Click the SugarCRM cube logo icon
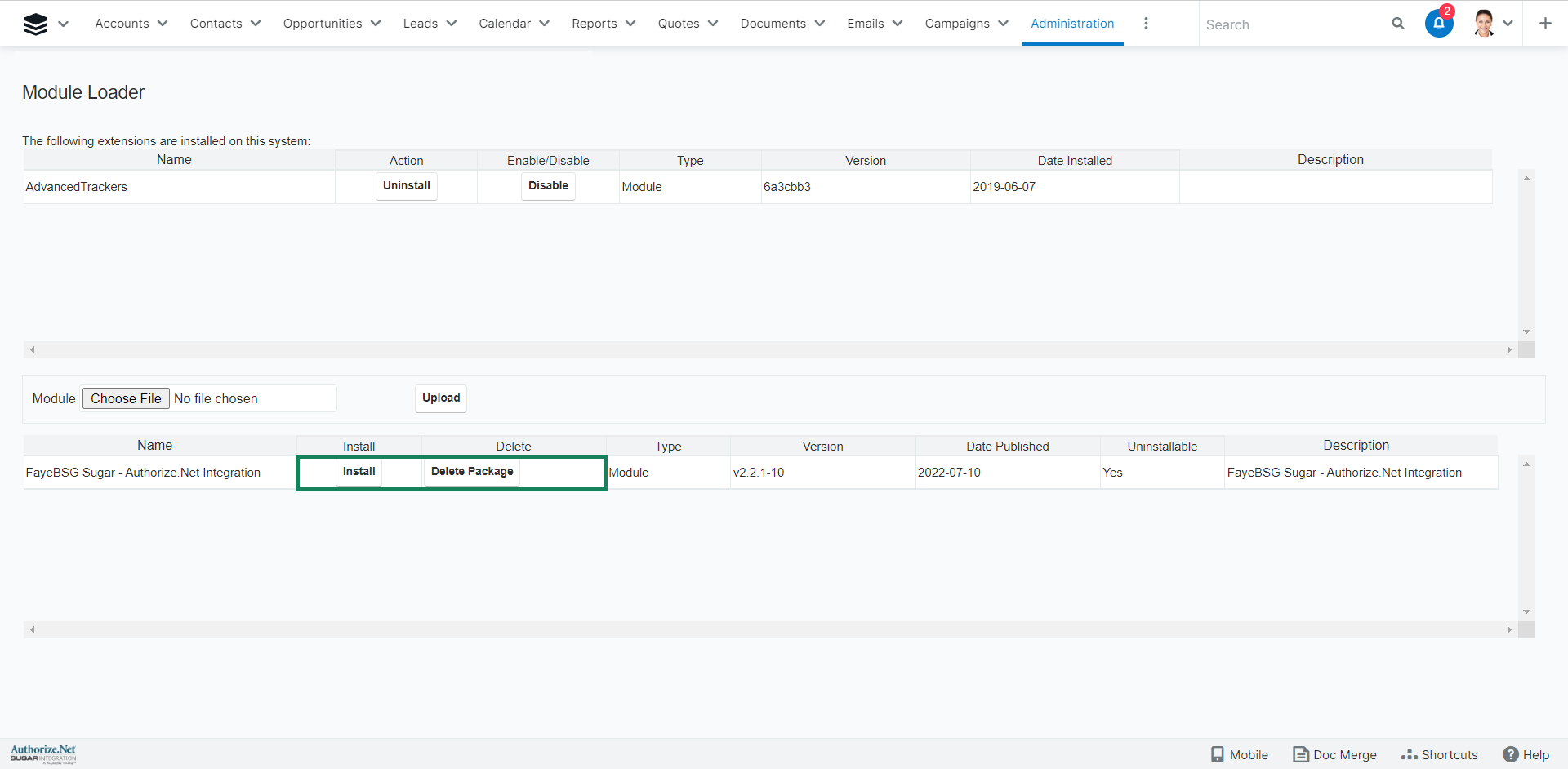This screenshot has width=1568, height=769. 36,24
